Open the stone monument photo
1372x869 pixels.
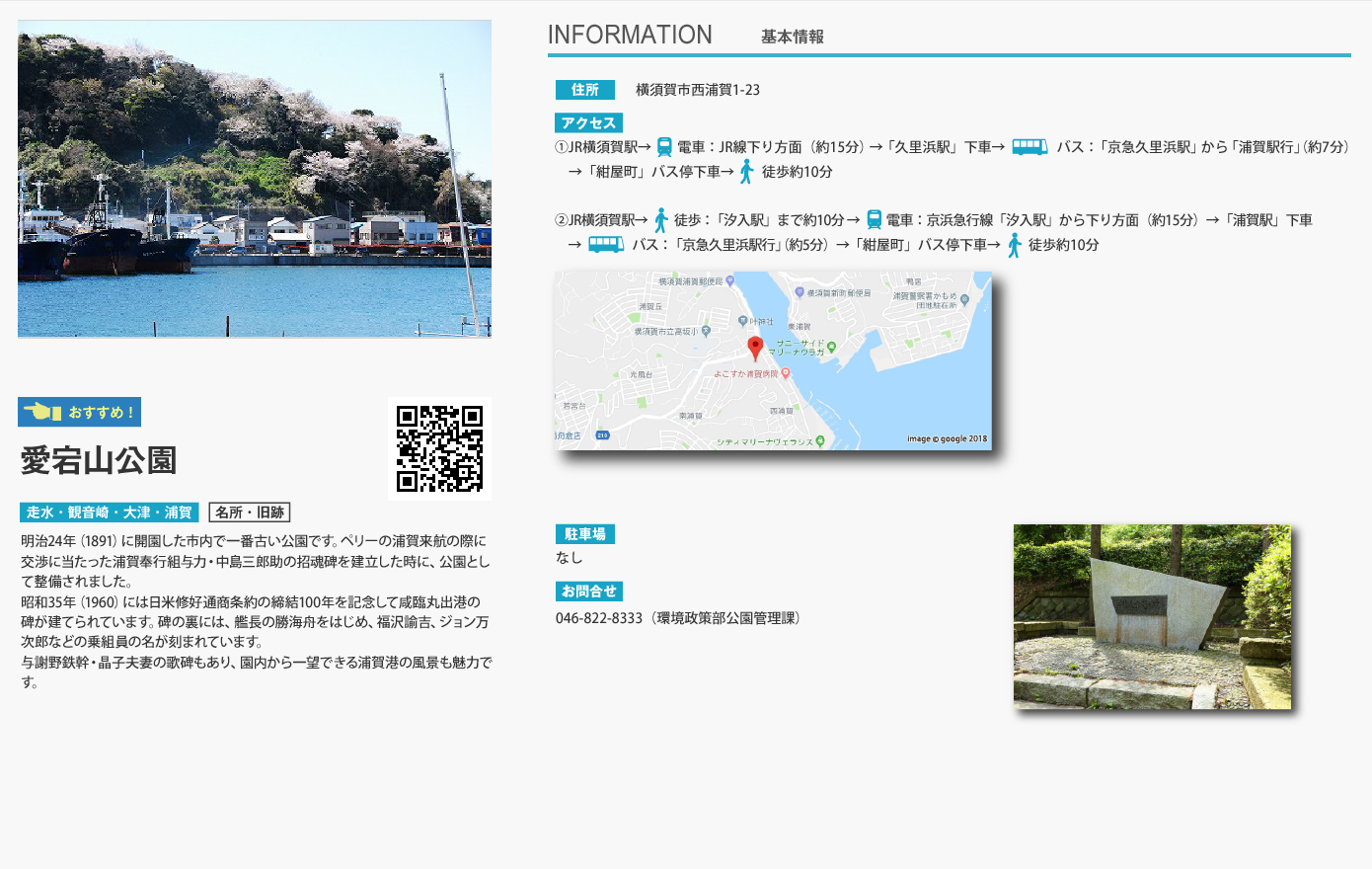click(x=1152, y=616)
